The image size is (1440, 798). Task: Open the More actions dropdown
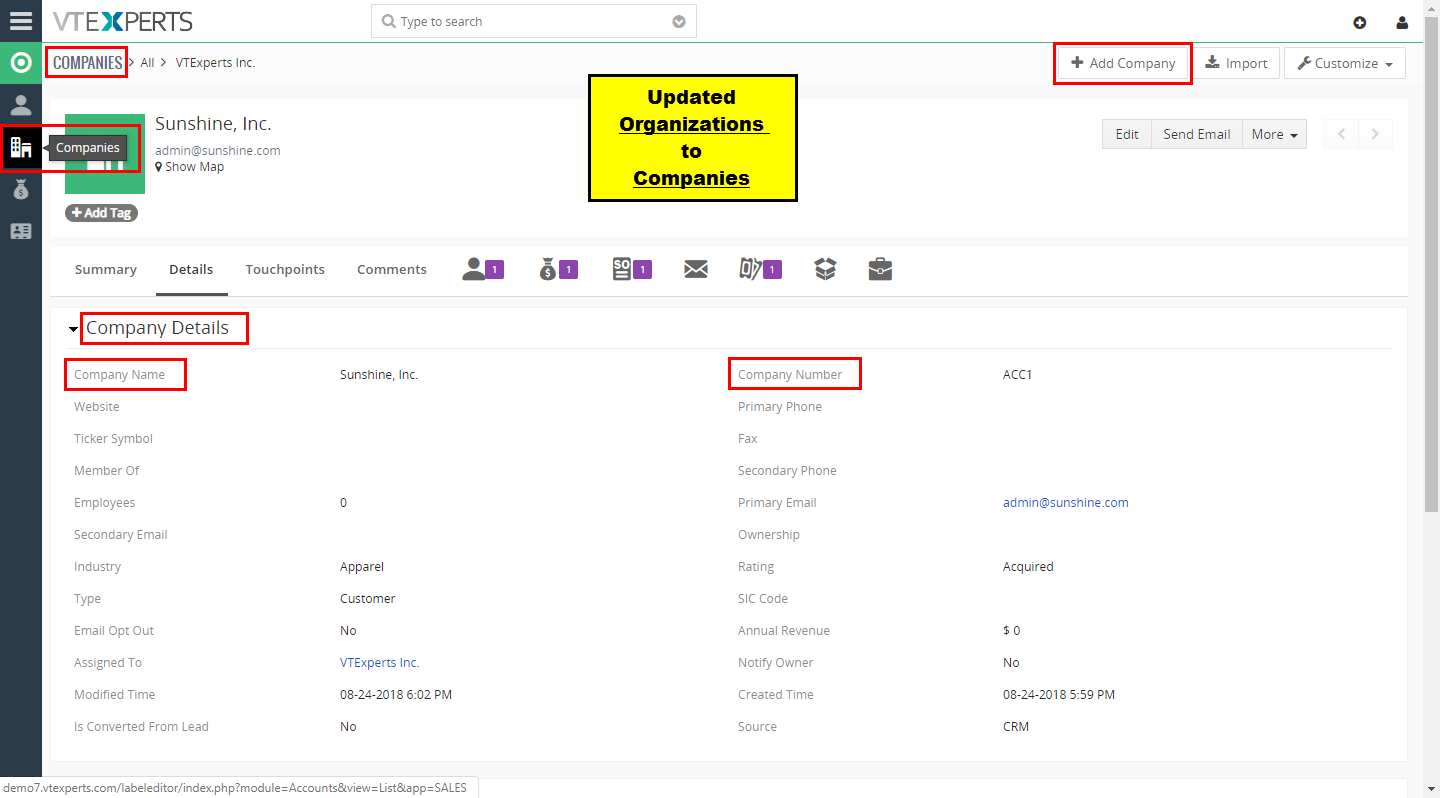(1274, 134)
